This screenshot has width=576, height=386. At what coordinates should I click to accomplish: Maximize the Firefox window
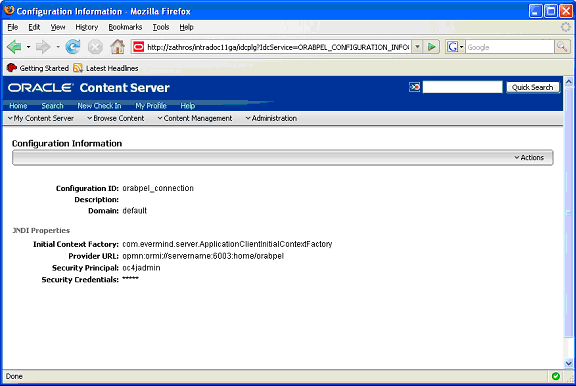551,11
